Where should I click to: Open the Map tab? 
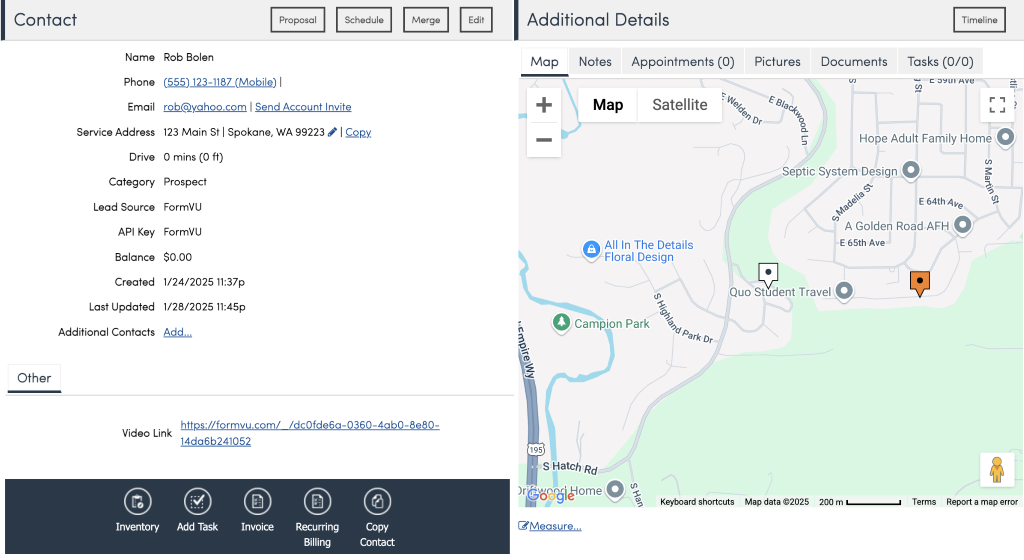(544, 61)
